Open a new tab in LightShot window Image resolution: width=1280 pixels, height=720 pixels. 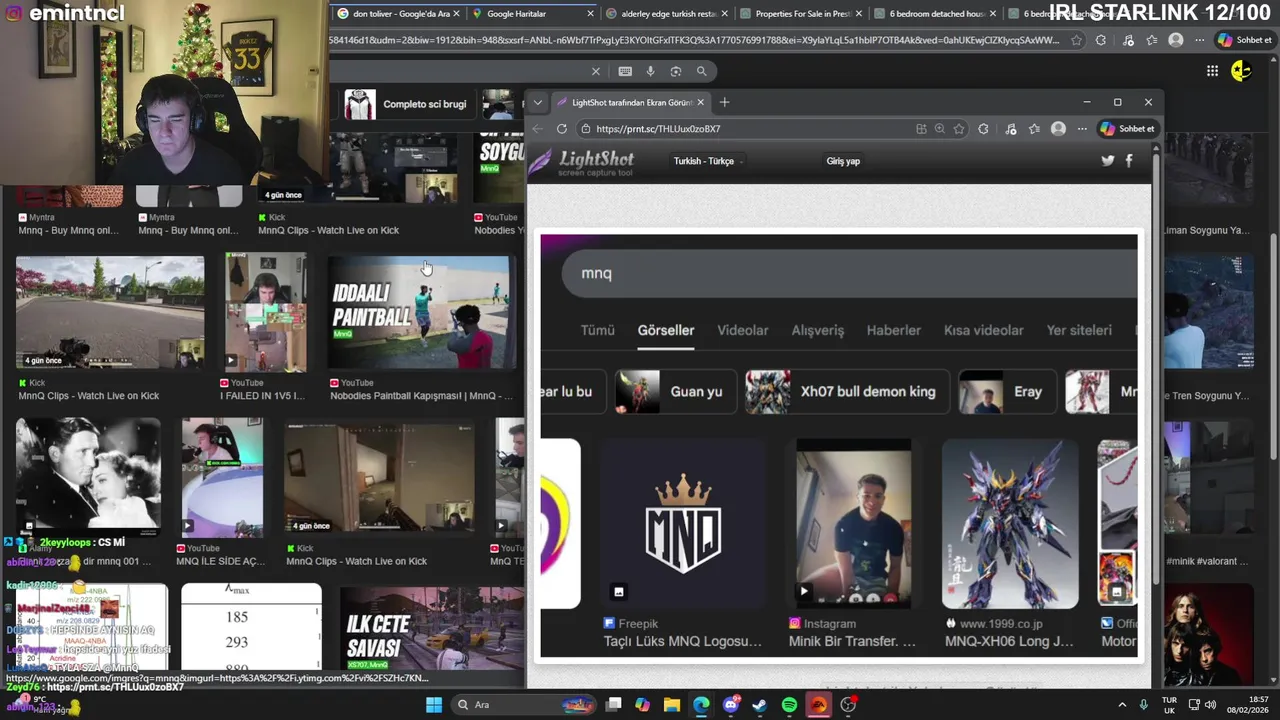[725, 102]
